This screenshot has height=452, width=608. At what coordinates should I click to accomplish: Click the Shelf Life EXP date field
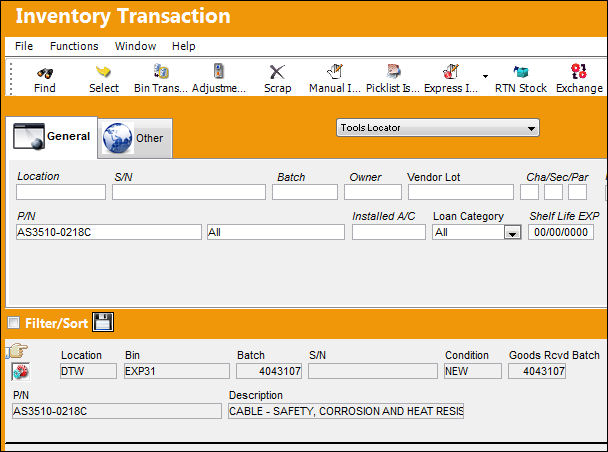tap(561, 232)
